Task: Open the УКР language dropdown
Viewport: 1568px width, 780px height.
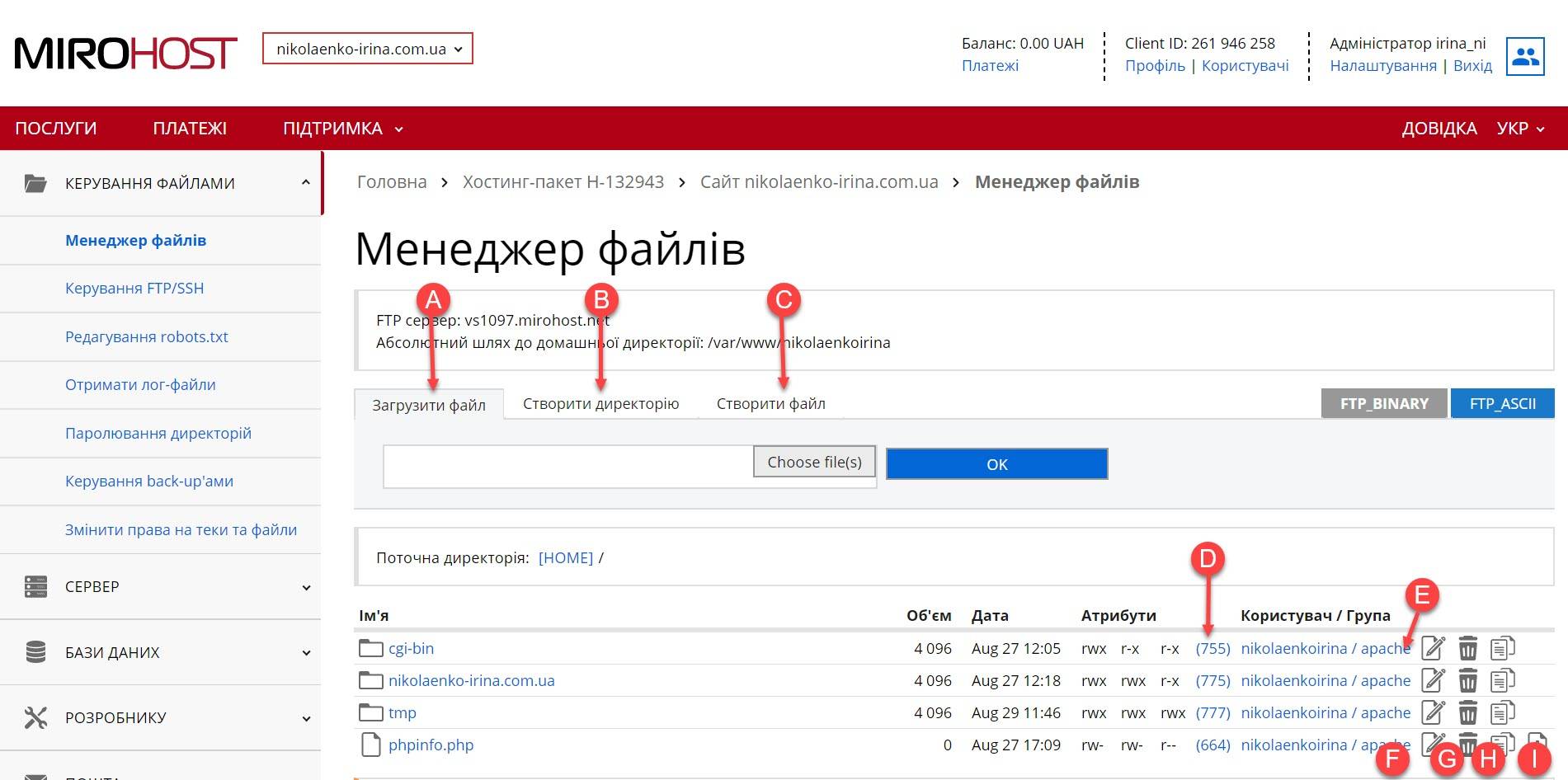Action: [x=1520, y=129]
